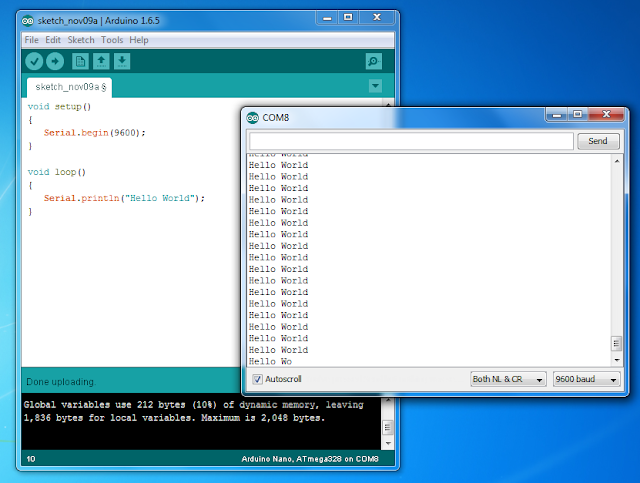Open the Tools menu

[112, 40]
